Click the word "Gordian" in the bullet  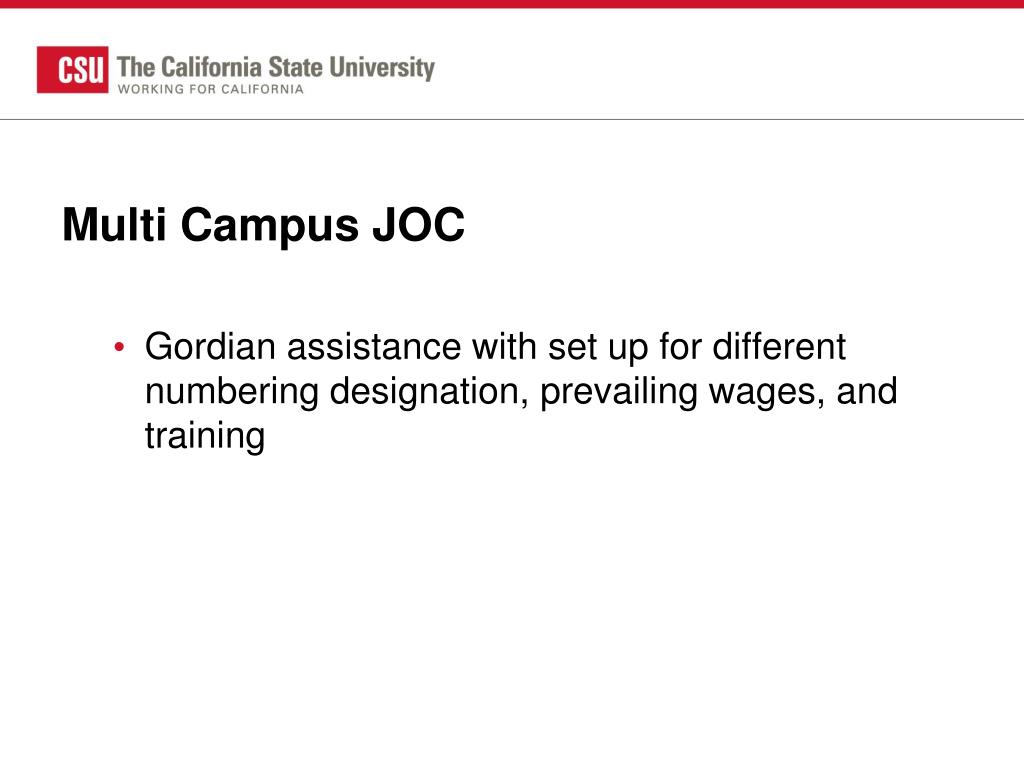point(210,346)
